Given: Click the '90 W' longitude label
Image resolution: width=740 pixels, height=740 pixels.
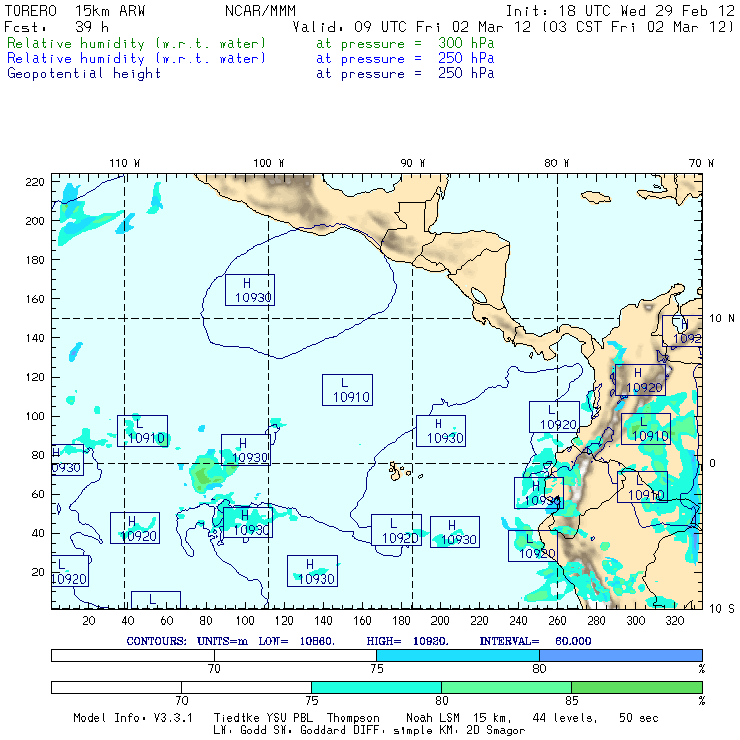Looking at the screenshot, I should pos(412,163).
